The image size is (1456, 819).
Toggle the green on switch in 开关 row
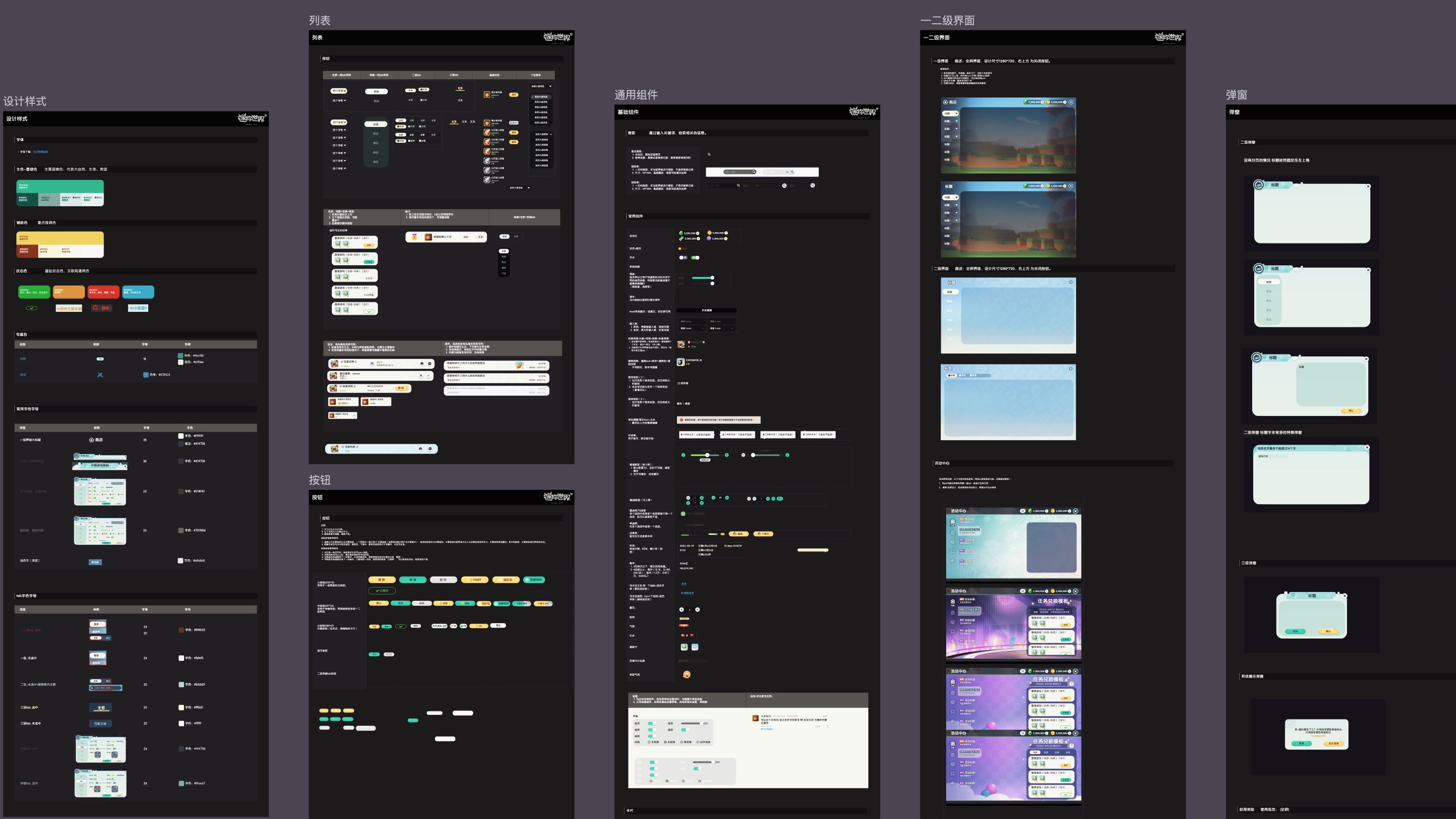695,258
